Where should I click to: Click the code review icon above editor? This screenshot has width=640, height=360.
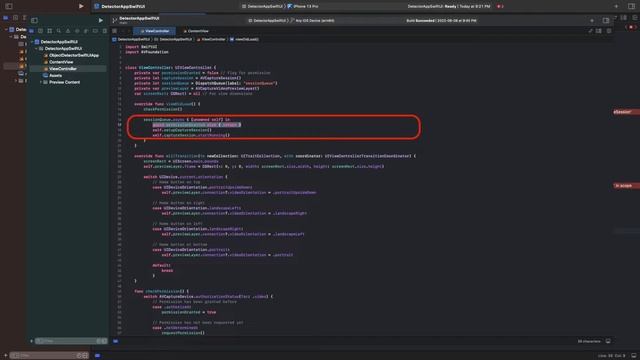[x=590, y=31]
